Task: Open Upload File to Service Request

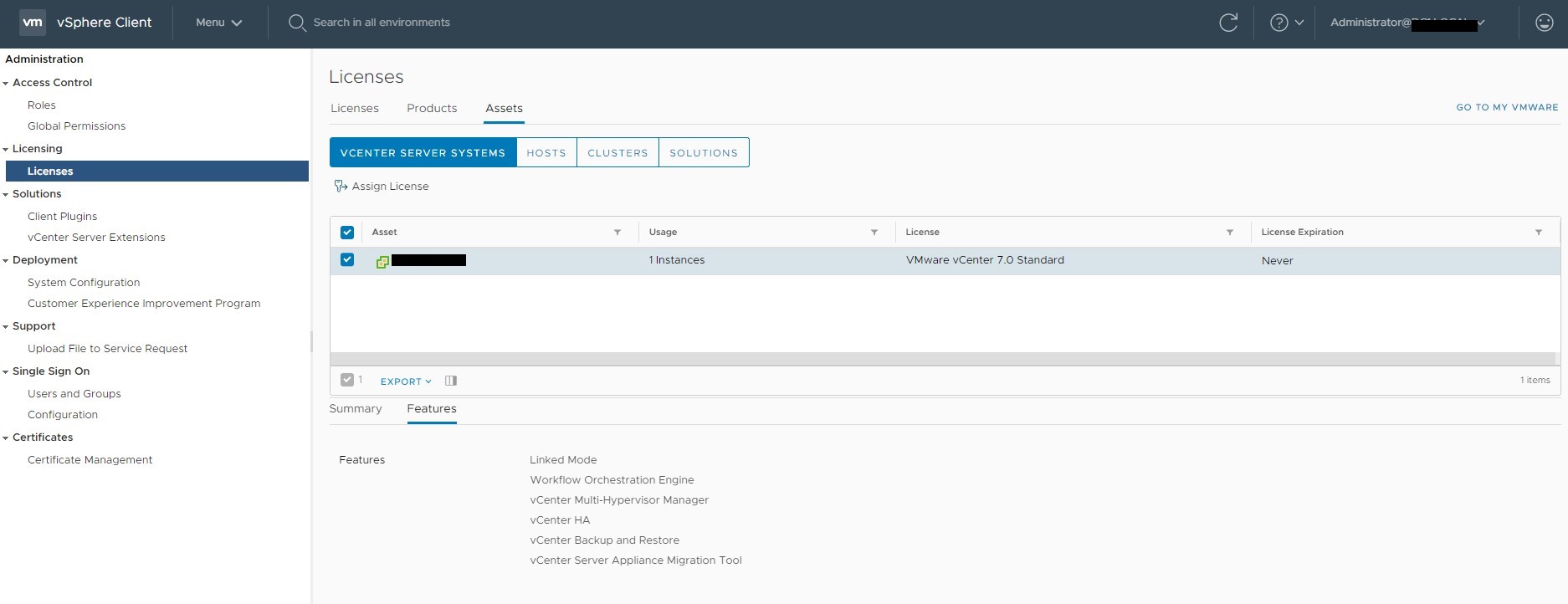Action: (x=107, y=349)
